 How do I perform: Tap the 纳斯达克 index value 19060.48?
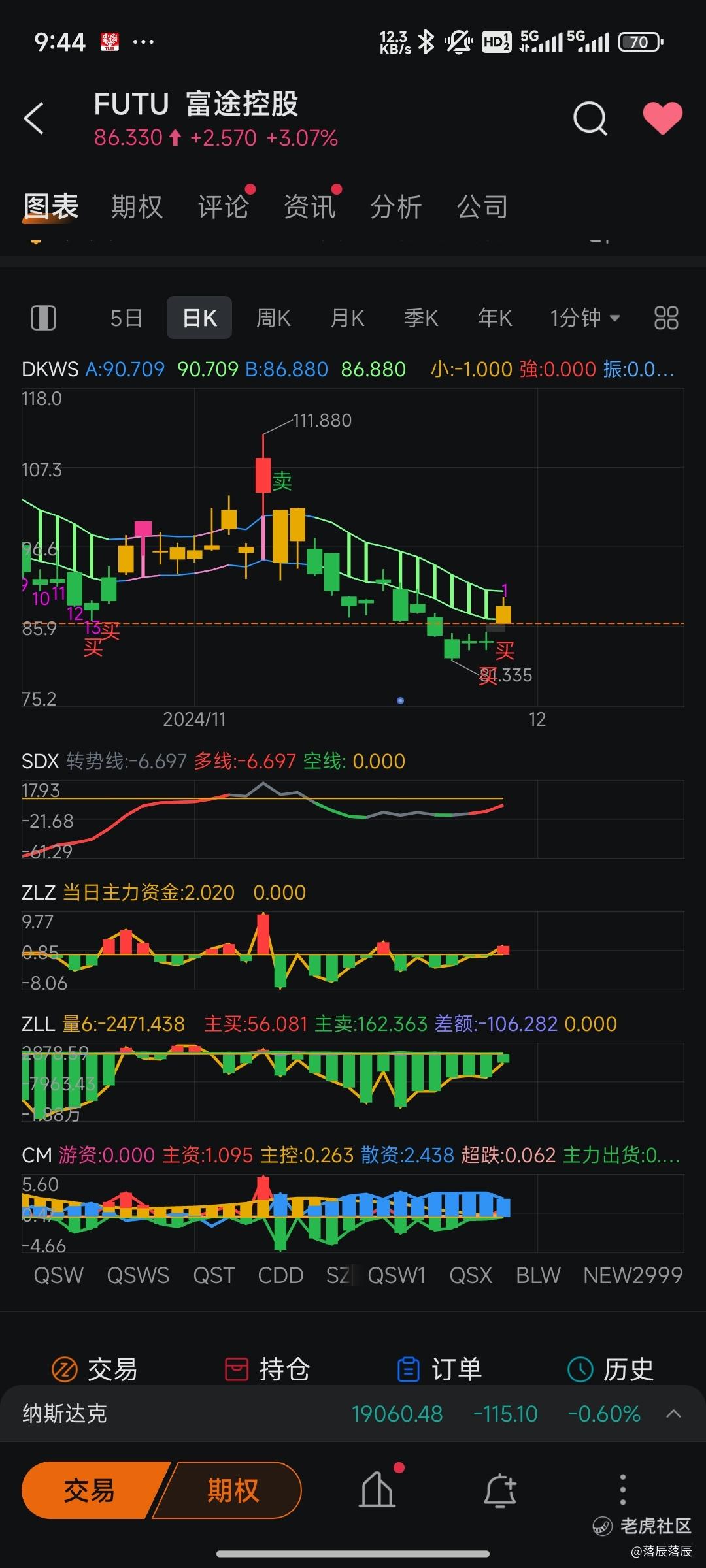pyautogui.click(x=397, y=1414)
